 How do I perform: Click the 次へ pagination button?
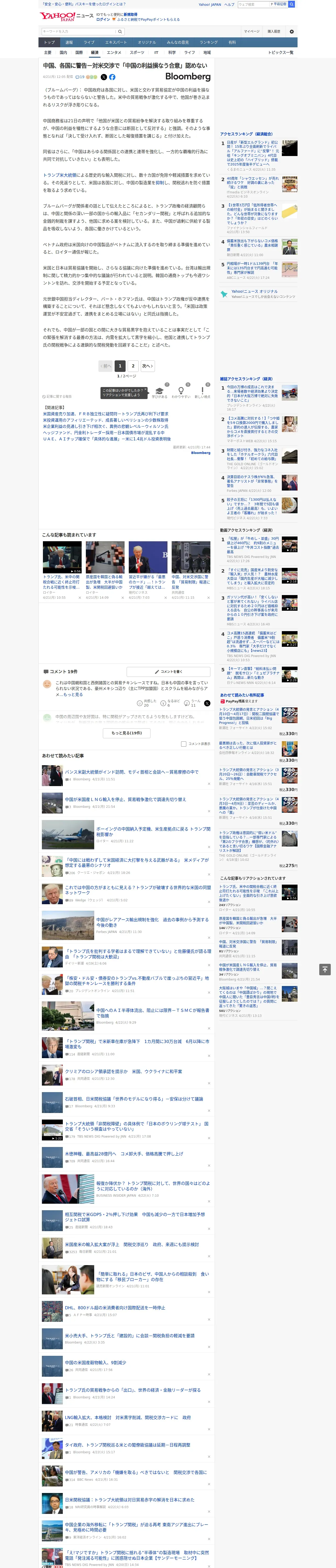click(x=148, y=366)
